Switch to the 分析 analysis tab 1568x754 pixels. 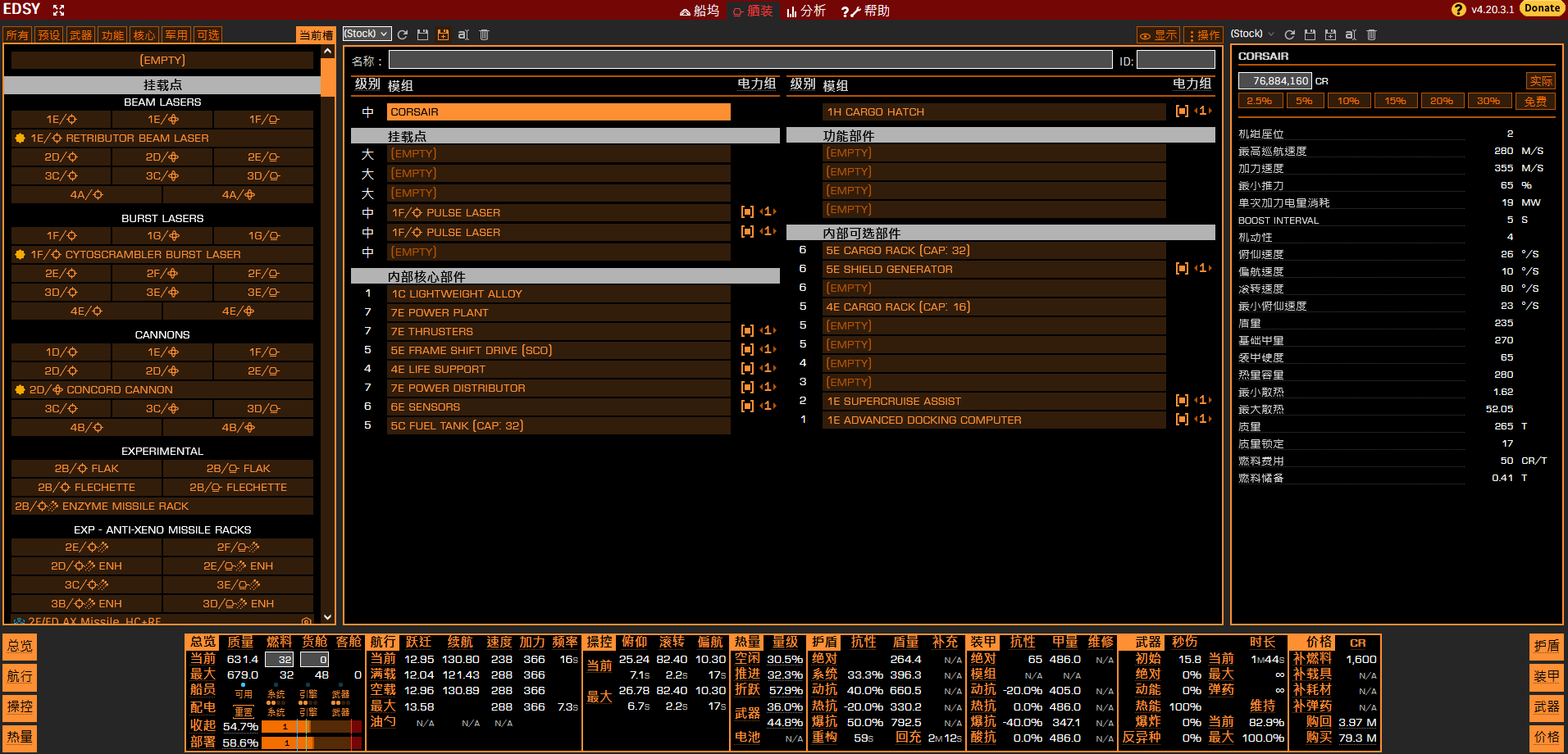pos(806,11)
